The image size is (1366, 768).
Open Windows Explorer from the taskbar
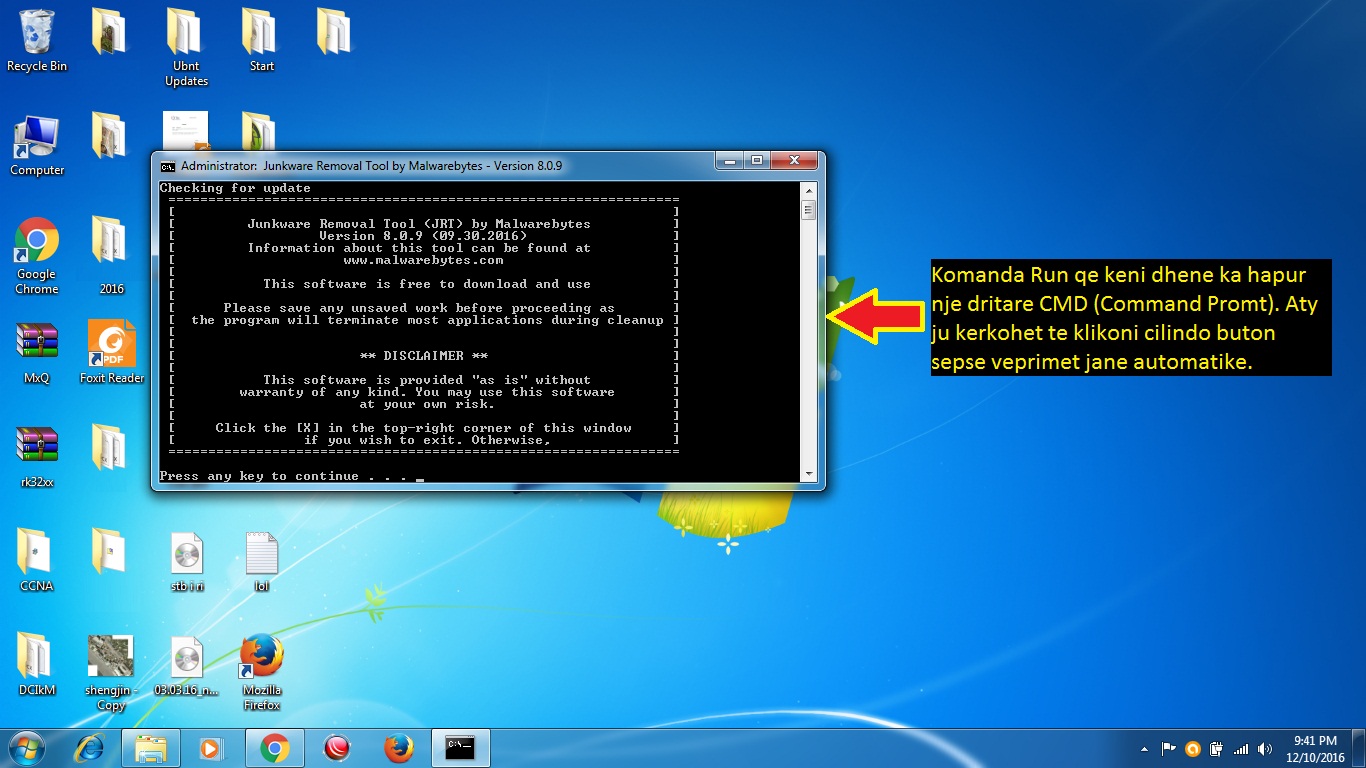pyautogui.click(x=151, y=748)
